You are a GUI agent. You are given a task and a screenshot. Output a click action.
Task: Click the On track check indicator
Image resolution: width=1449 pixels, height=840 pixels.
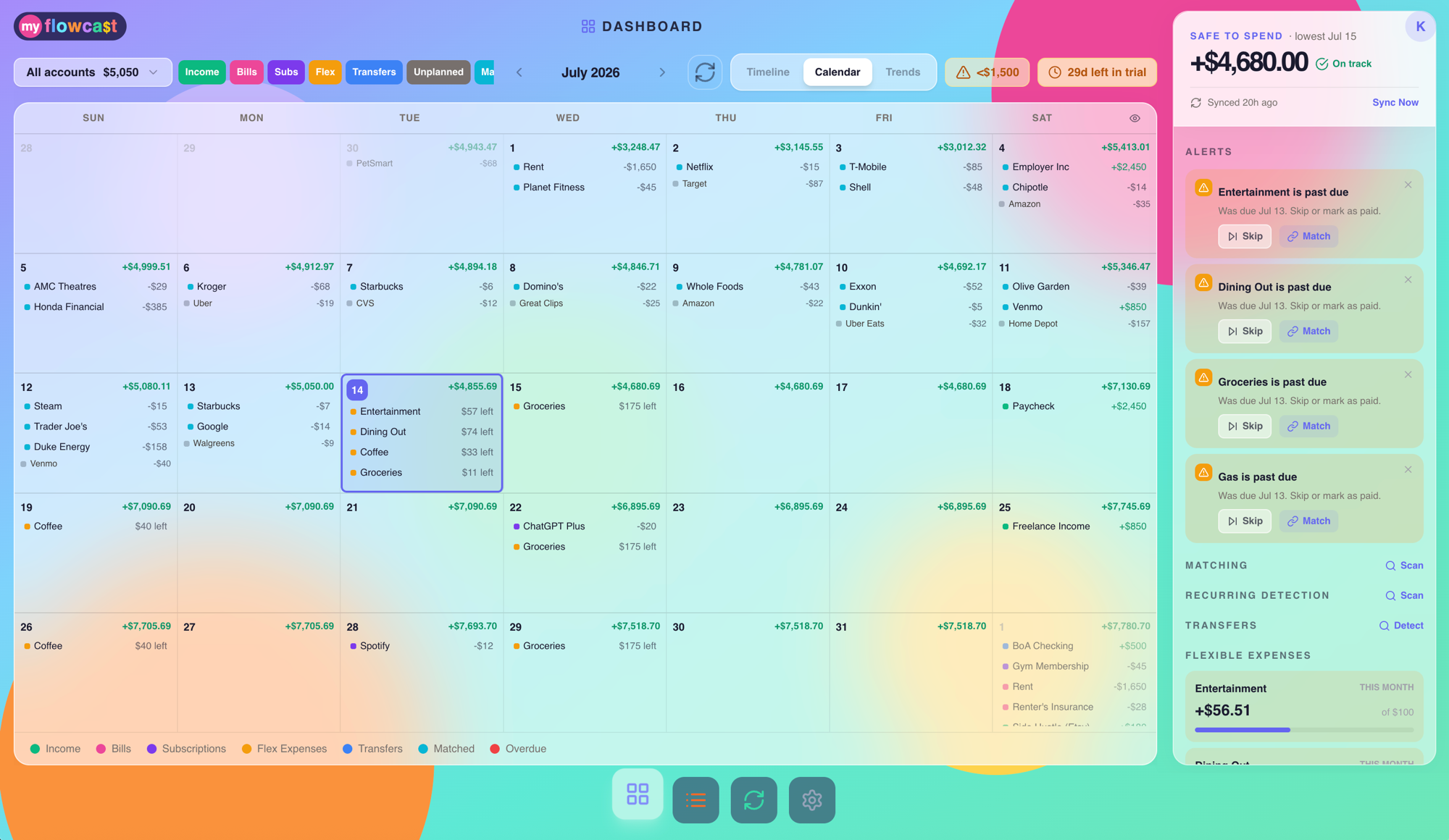pyautogui.click(x=1343, y=64)
